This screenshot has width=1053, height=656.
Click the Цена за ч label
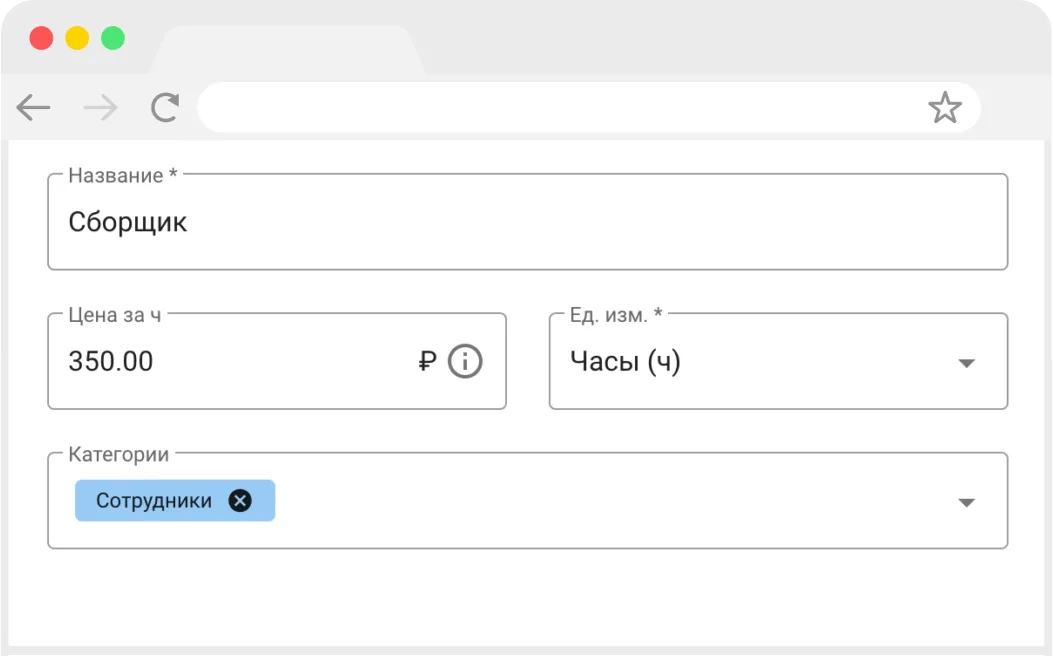[x=115, y=315]
